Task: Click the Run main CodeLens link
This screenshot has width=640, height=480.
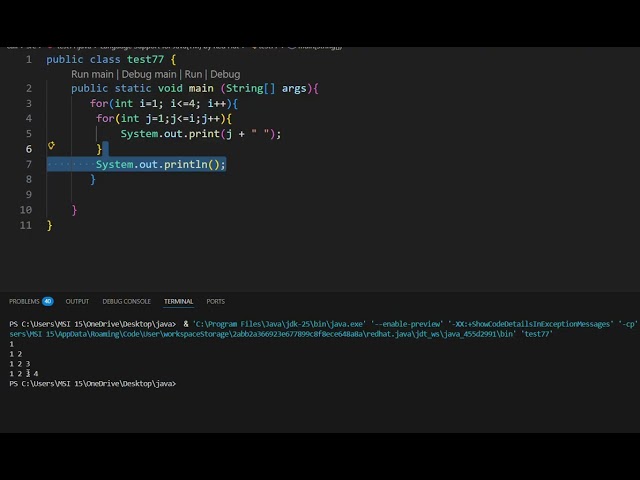Action: pos(92,74)
